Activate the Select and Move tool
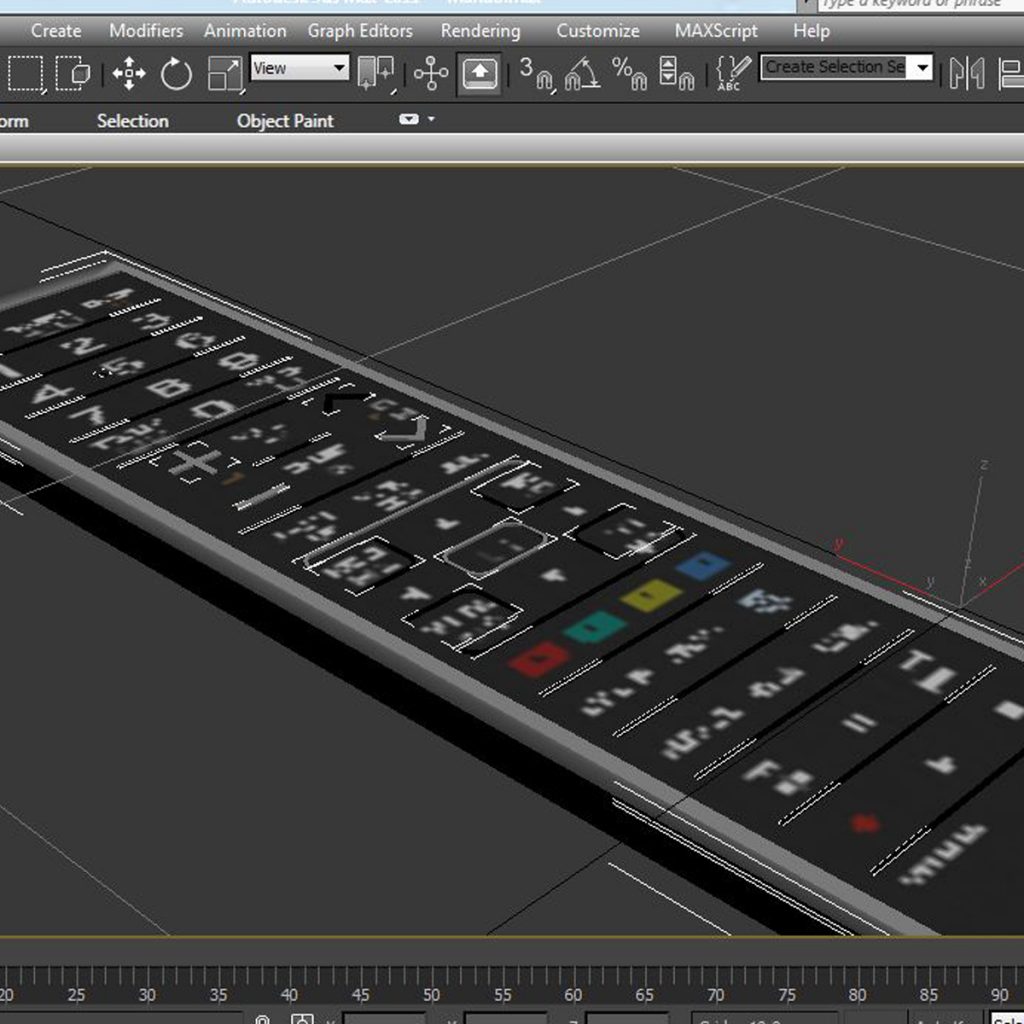This screenshot has height=1024, width=1024. point(129,72)
